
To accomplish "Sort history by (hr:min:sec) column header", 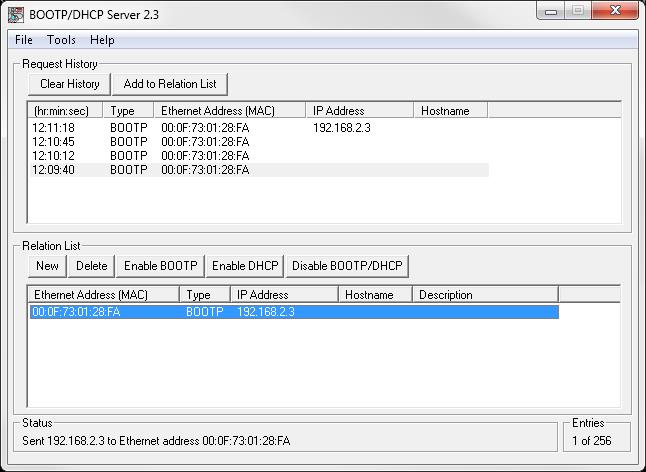I will pos(65,111).
